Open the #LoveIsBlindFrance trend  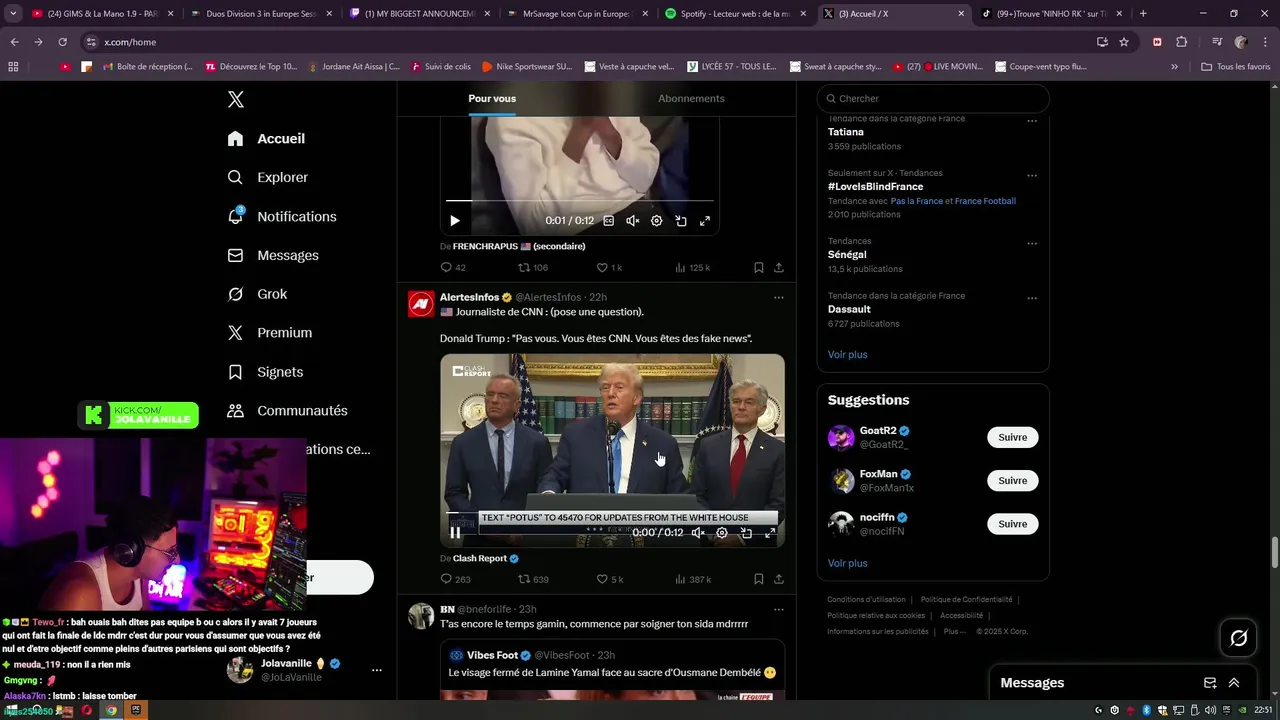click(875, 187)
